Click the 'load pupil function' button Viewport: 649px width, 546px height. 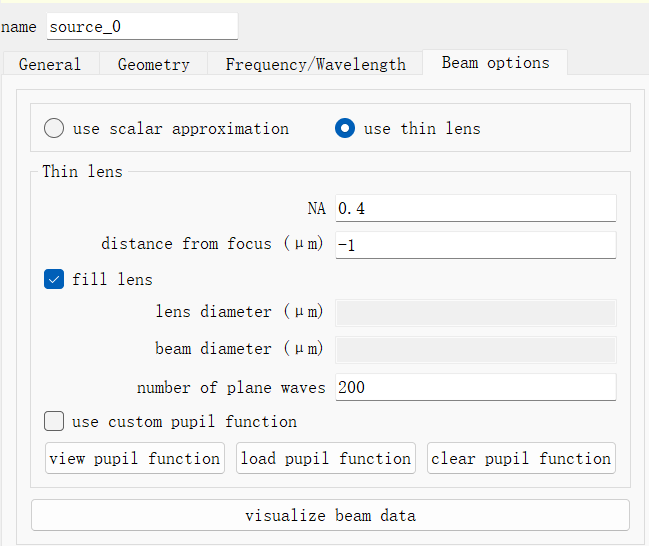(x=326, y=458)
